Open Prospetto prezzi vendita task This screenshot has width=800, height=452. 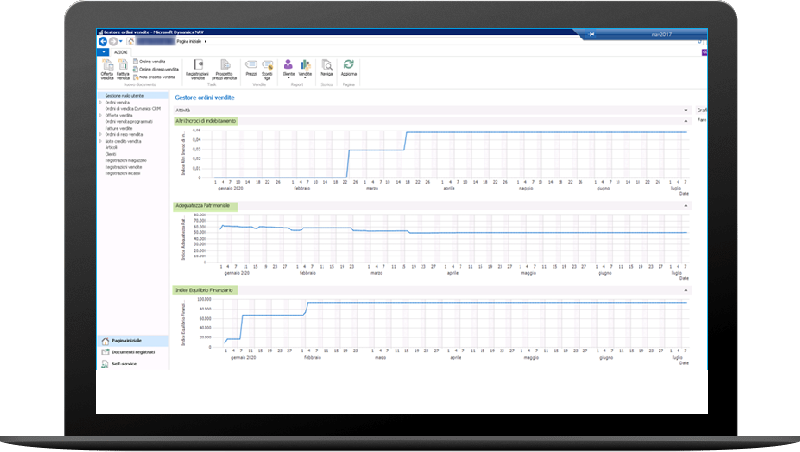click(224, 70)
